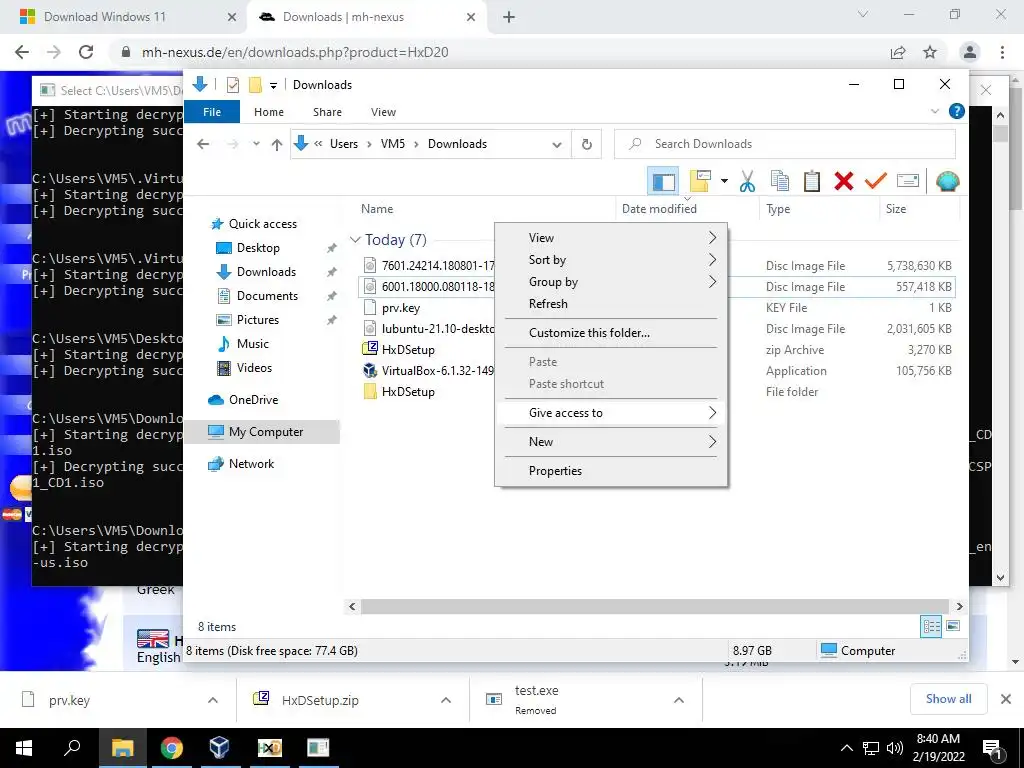Screen dimensions: 1024x768
Task: Select Customize this folder...
Action: click(611, 333)
